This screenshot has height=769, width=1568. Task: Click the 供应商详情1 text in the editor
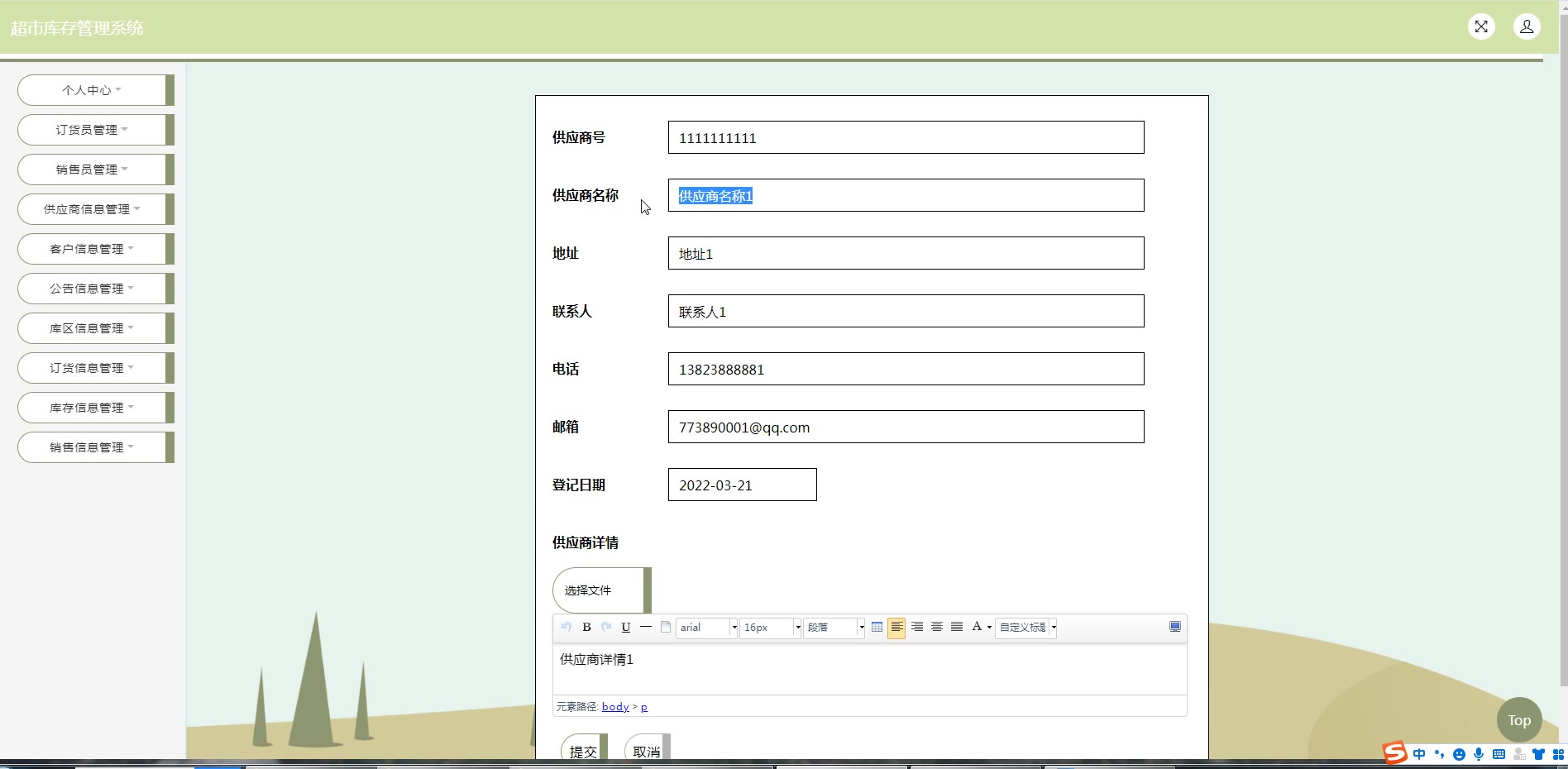click(x=596, y=659)
